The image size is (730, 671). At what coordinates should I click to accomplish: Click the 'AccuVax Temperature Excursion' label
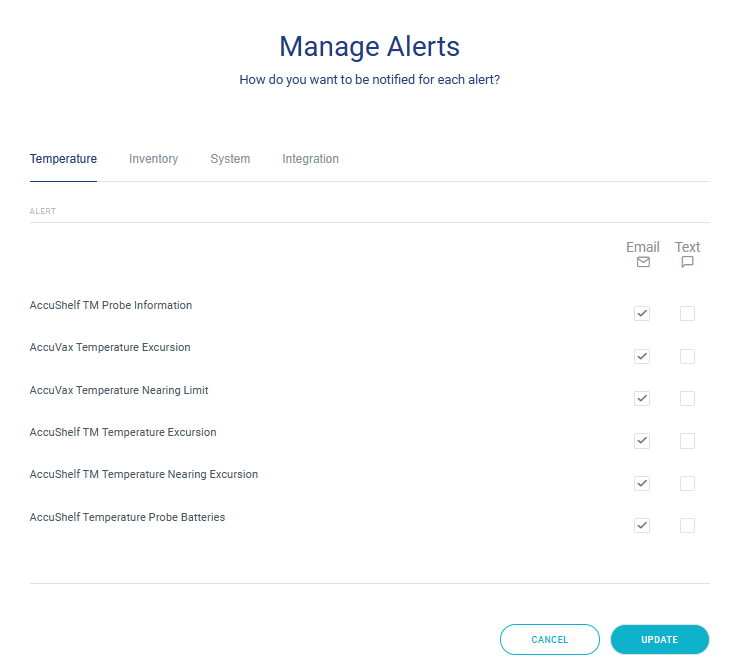tap(110, 347)
